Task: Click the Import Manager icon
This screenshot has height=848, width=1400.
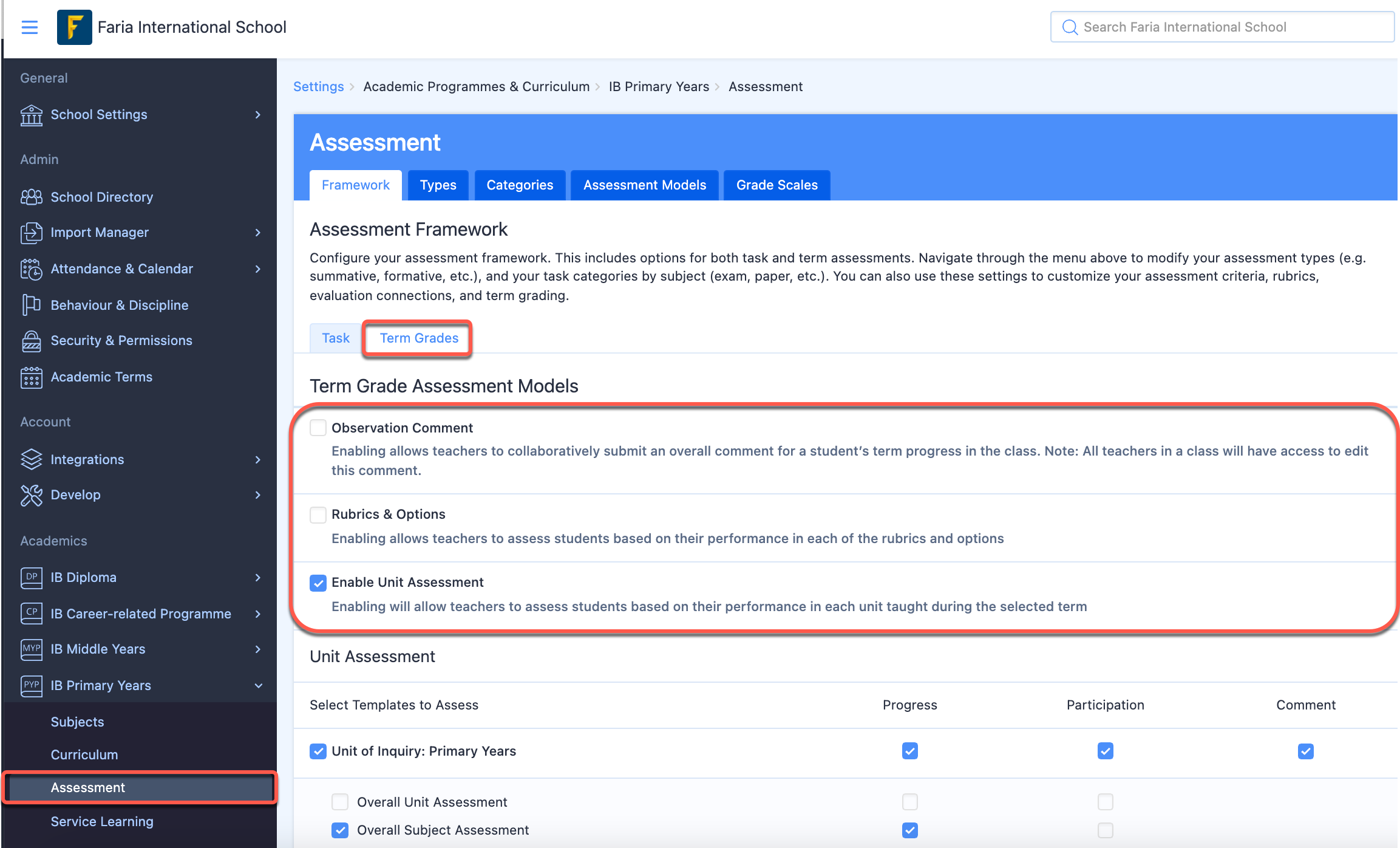Action: point(32,233)
